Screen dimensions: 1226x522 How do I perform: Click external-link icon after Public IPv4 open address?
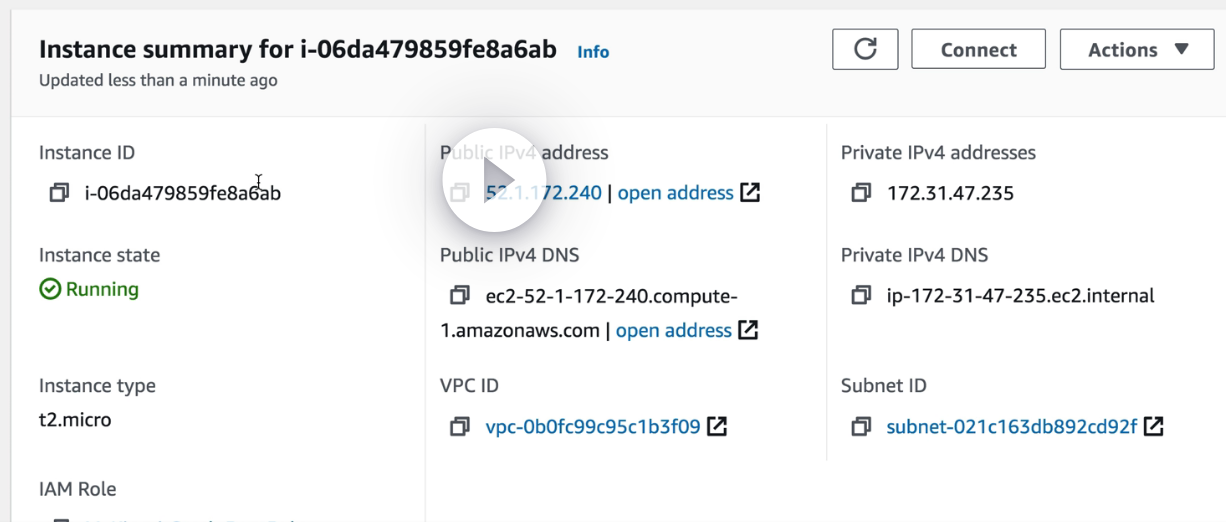(750, 193)
